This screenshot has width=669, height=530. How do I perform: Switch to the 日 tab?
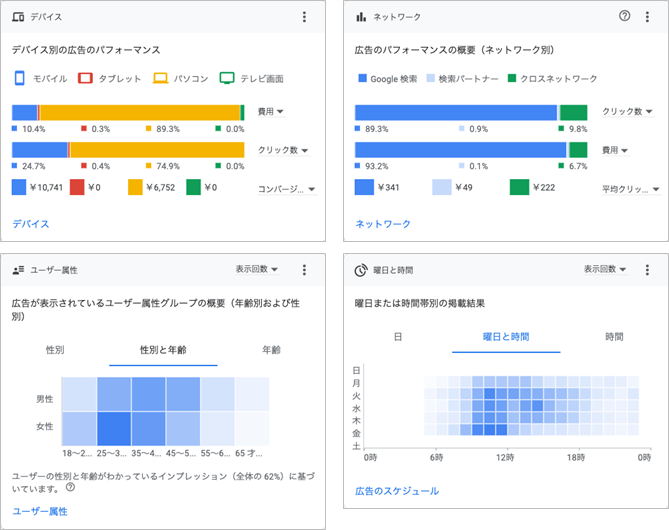pos(398,337)
